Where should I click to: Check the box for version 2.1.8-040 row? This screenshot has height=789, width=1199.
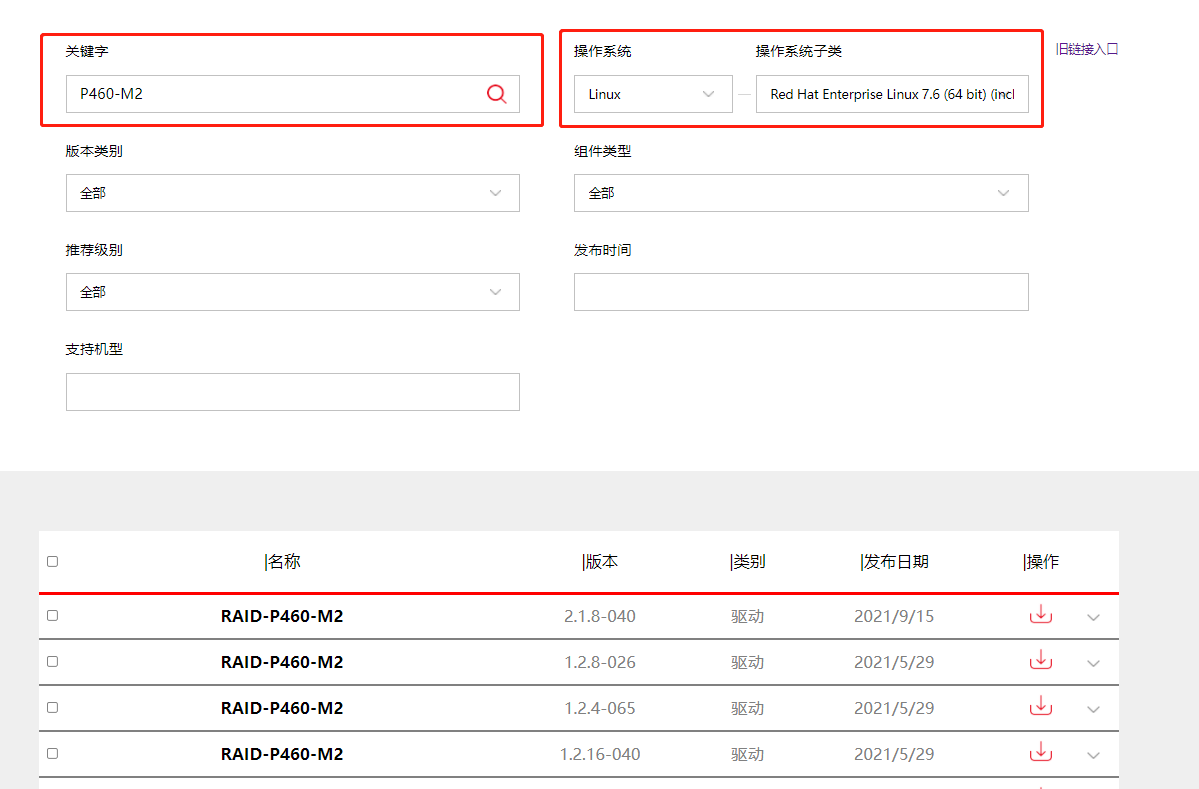click(x=52, y=615)
